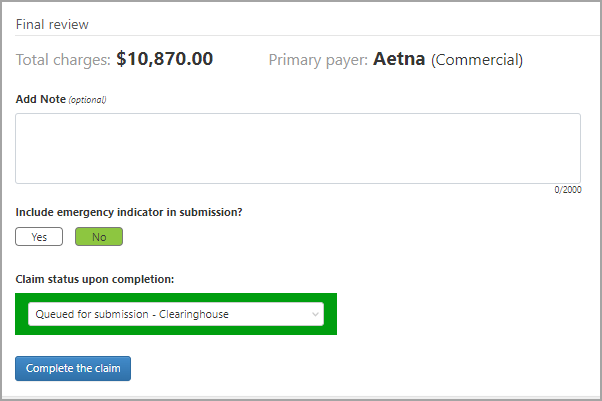Click inside the Add Note text area
Image resolution: width=602 pixels, height=401 pixels.
(x=297, y=148)
